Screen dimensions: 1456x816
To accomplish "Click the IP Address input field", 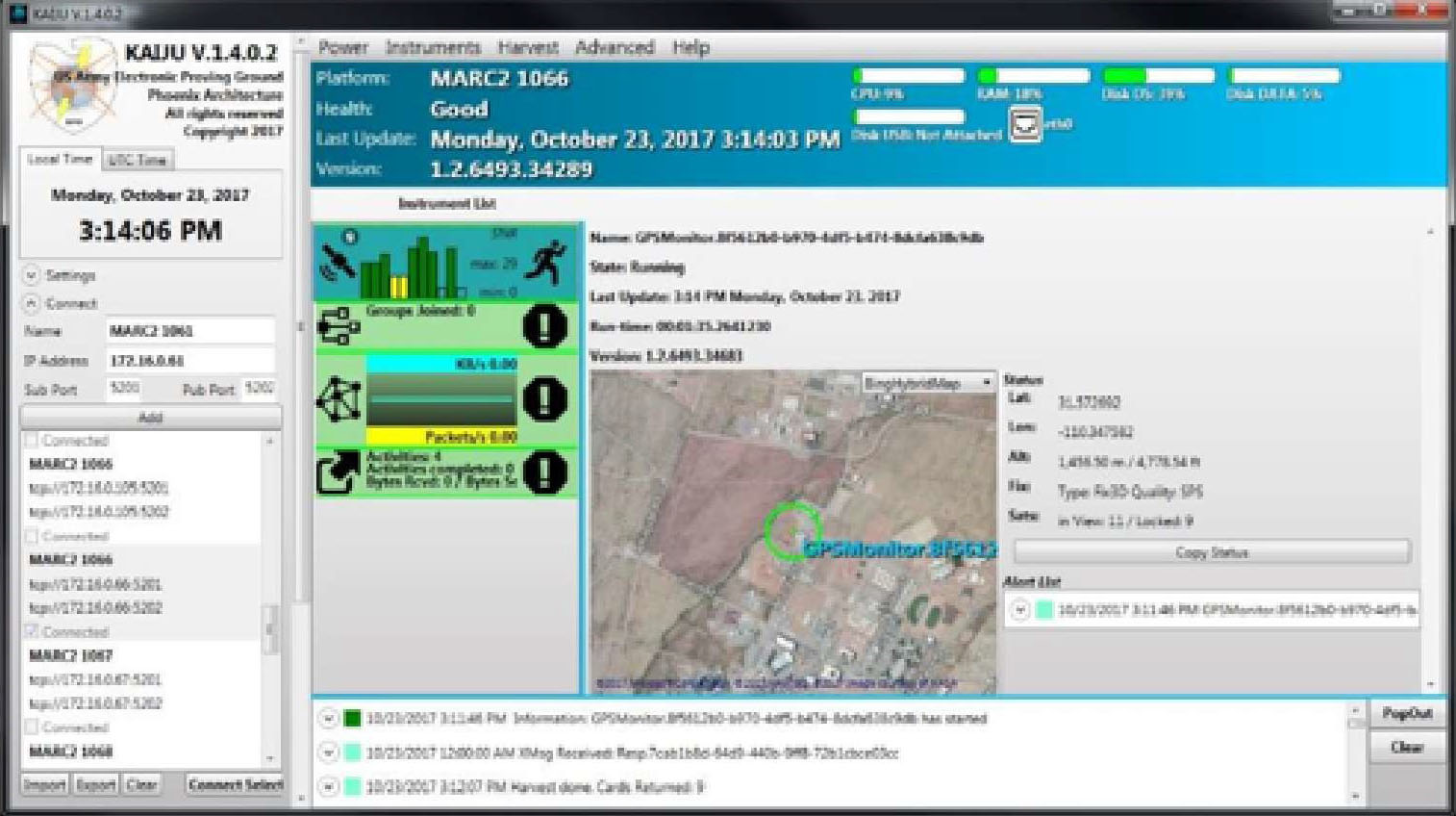I will click(189, 361).
